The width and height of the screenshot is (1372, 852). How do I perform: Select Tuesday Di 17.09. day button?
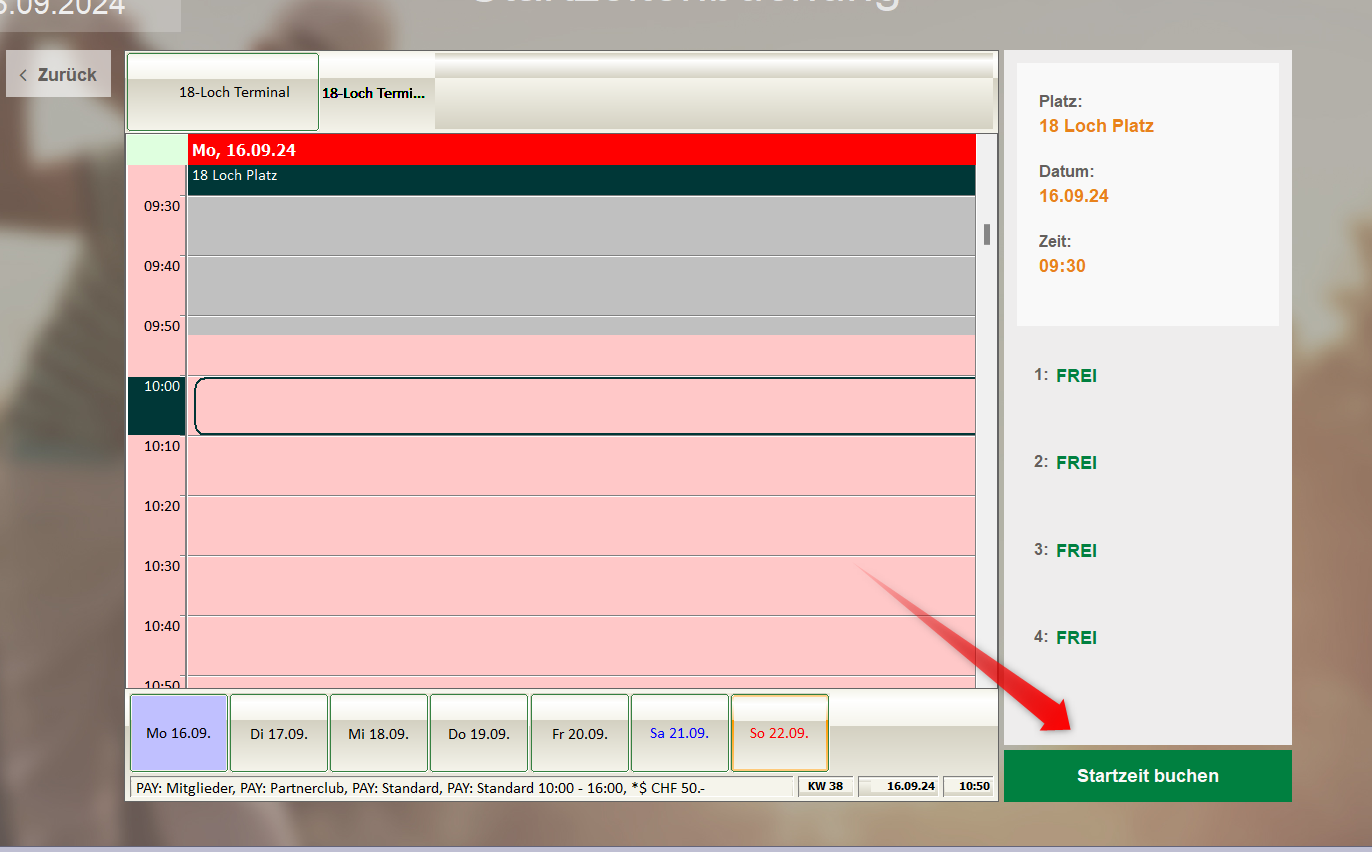click(x=279, y=733)
